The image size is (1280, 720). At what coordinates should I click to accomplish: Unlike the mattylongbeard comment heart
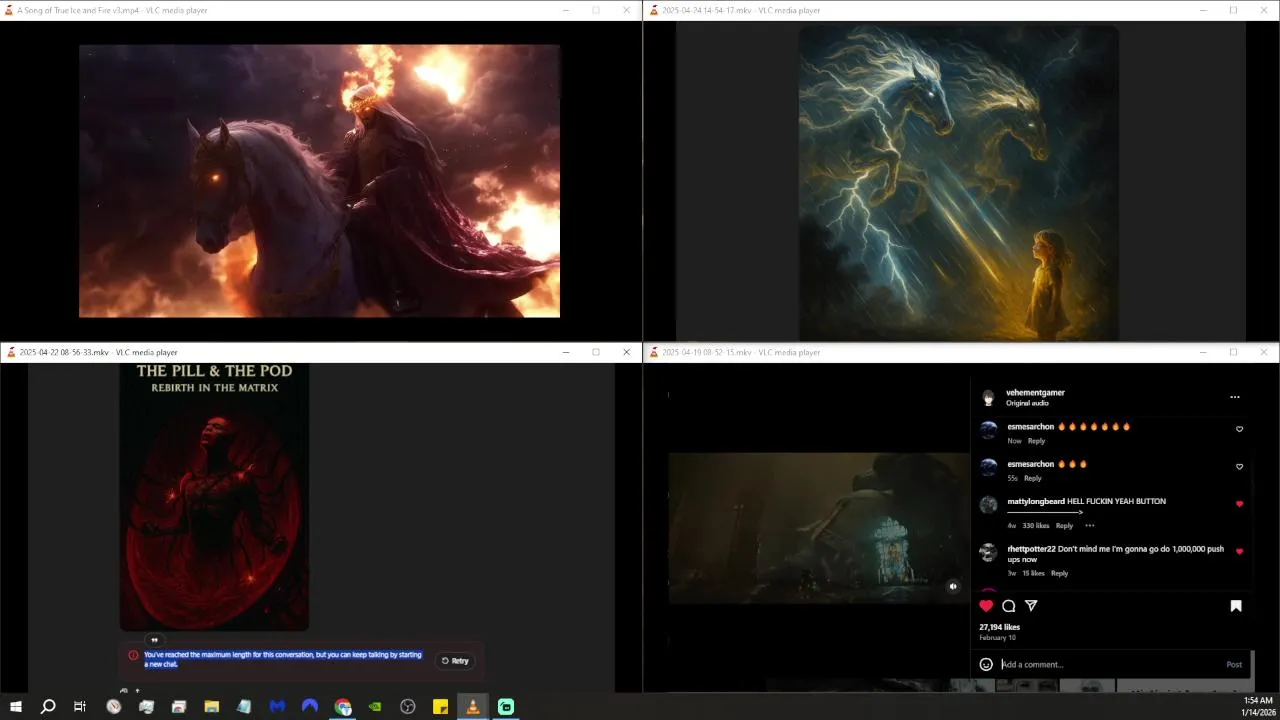tap(1239, 504)
